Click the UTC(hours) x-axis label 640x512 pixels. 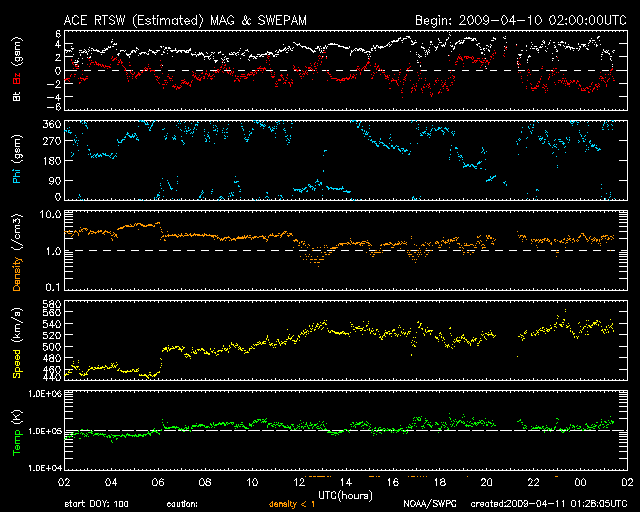347,494
